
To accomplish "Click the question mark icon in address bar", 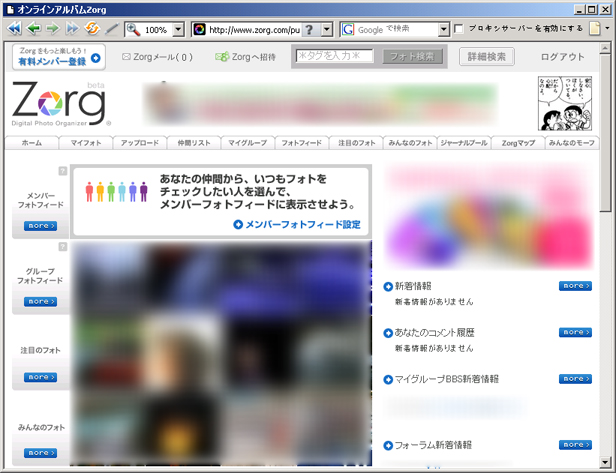I will [x=310, y=30].
